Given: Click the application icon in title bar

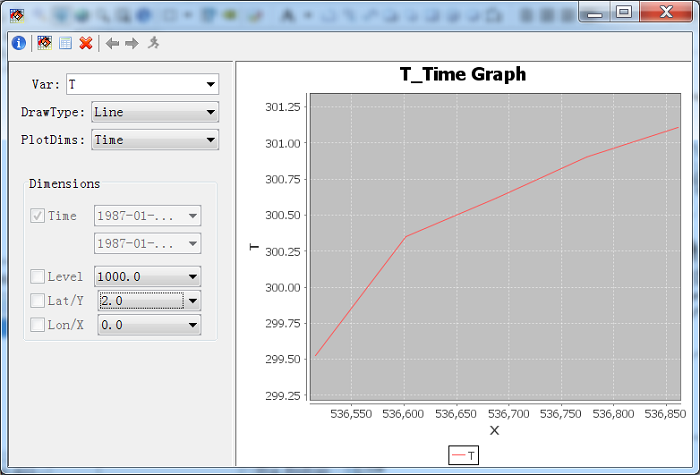Looking at the screenshot, I should point(17,16).
